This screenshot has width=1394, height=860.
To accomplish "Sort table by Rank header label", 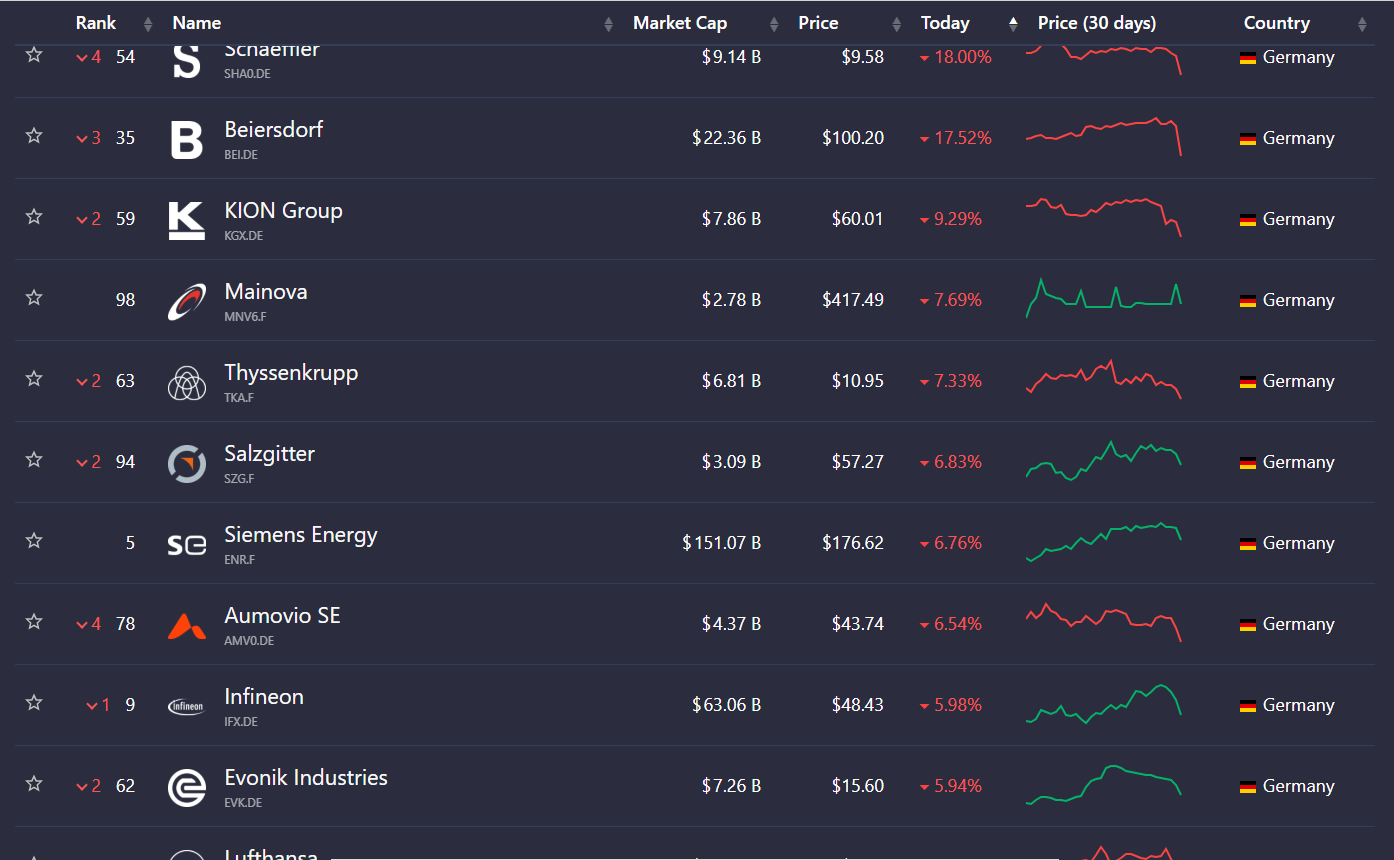I will pyautogui.click(x=96, y=23).
